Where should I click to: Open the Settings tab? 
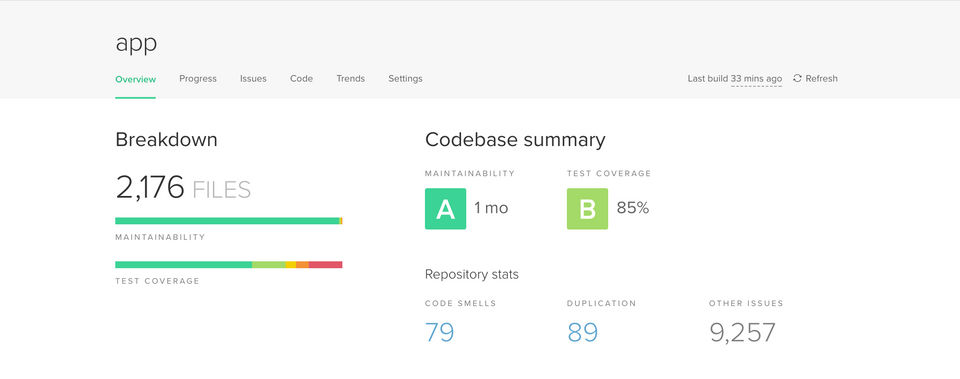click(405, 78)
